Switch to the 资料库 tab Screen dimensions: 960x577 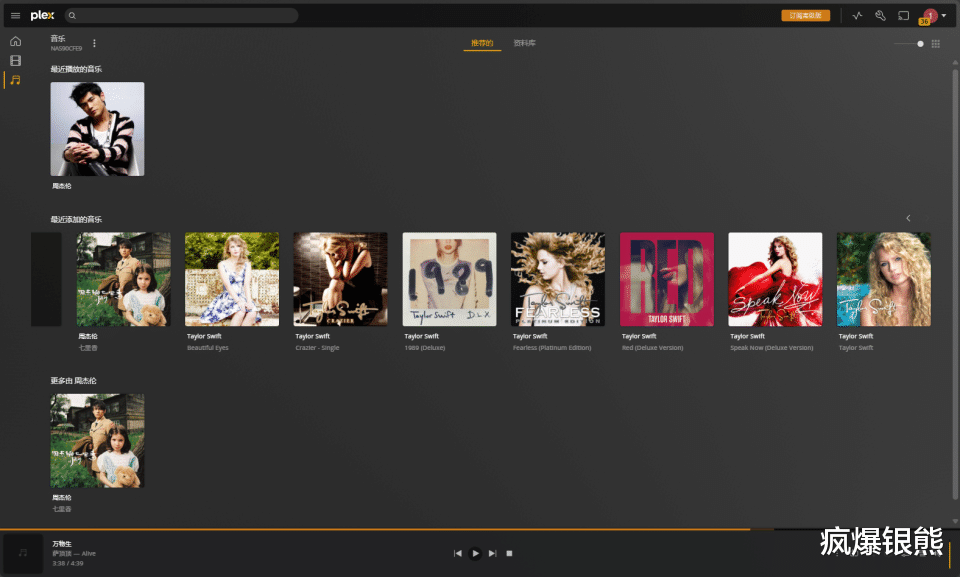click(x=524, y=43)
